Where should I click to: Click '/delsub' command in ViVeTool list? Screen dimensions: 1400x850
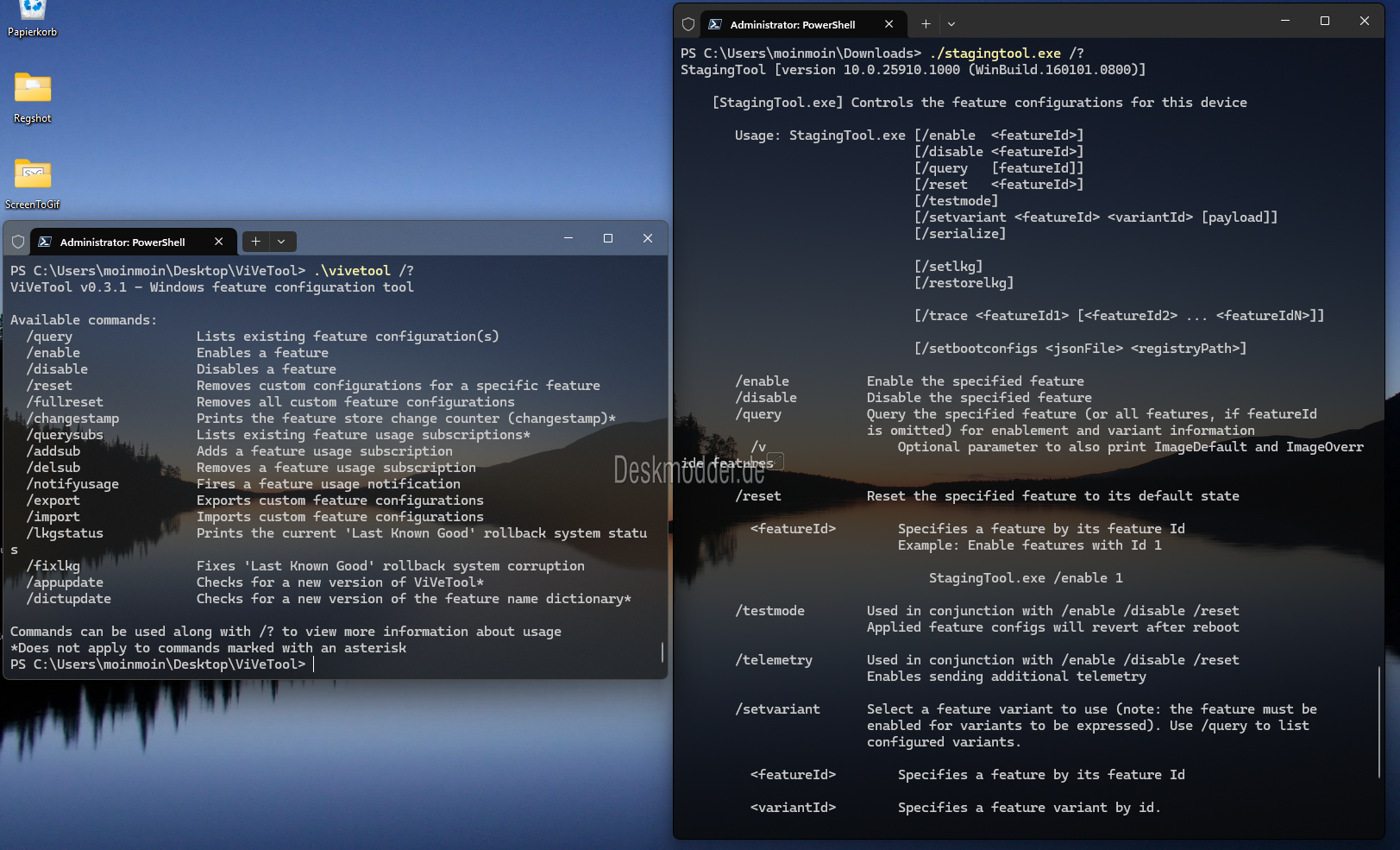pos(53,468)
